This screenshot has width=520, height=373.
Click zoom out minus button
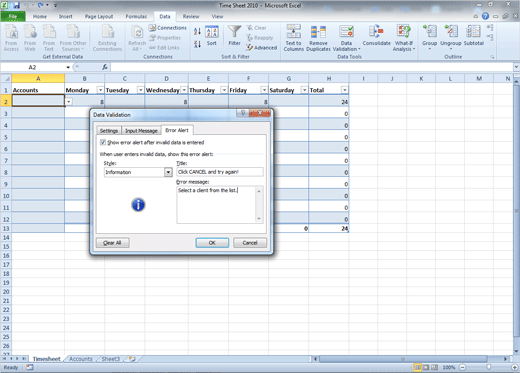pos(463,367)
